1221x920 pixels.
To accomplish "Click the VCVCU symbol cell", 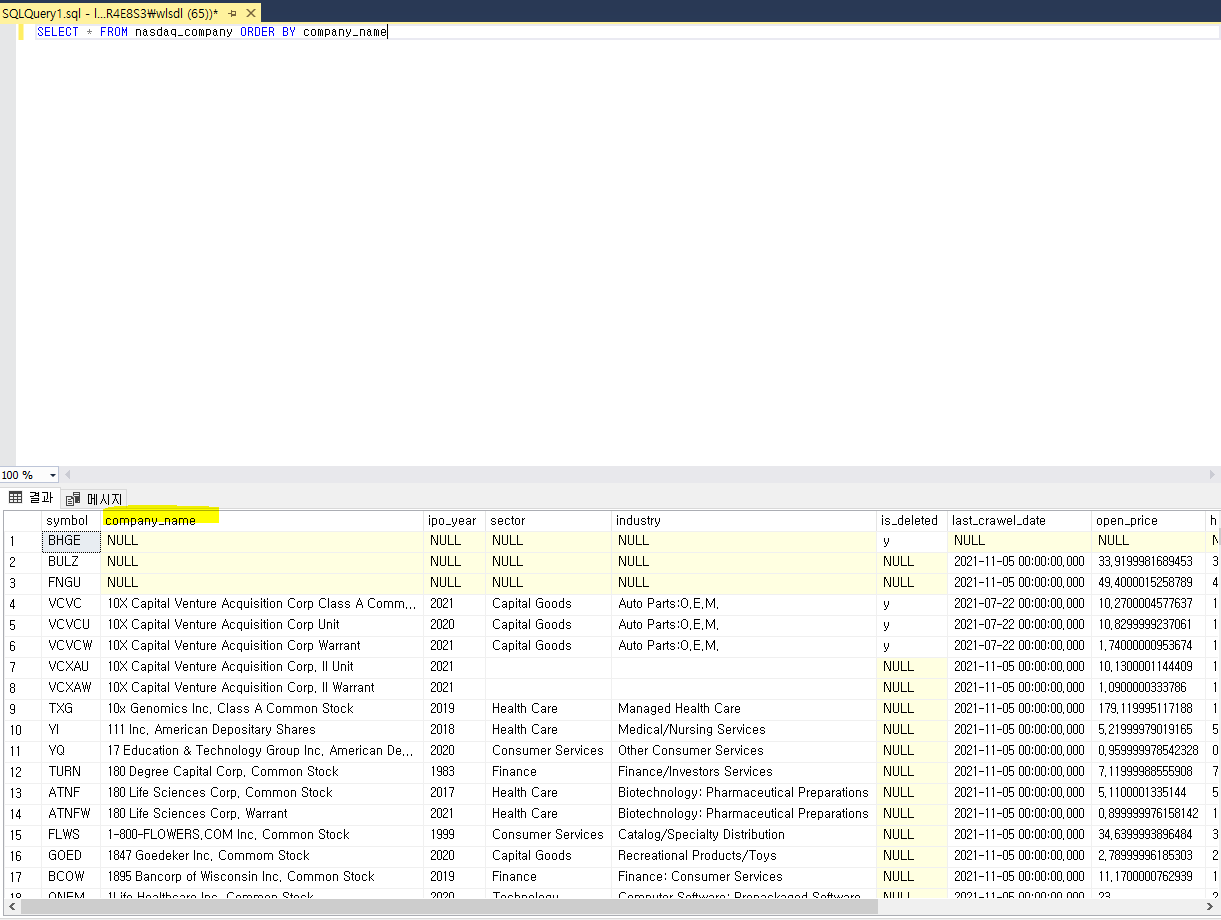I will pos(72,625).
